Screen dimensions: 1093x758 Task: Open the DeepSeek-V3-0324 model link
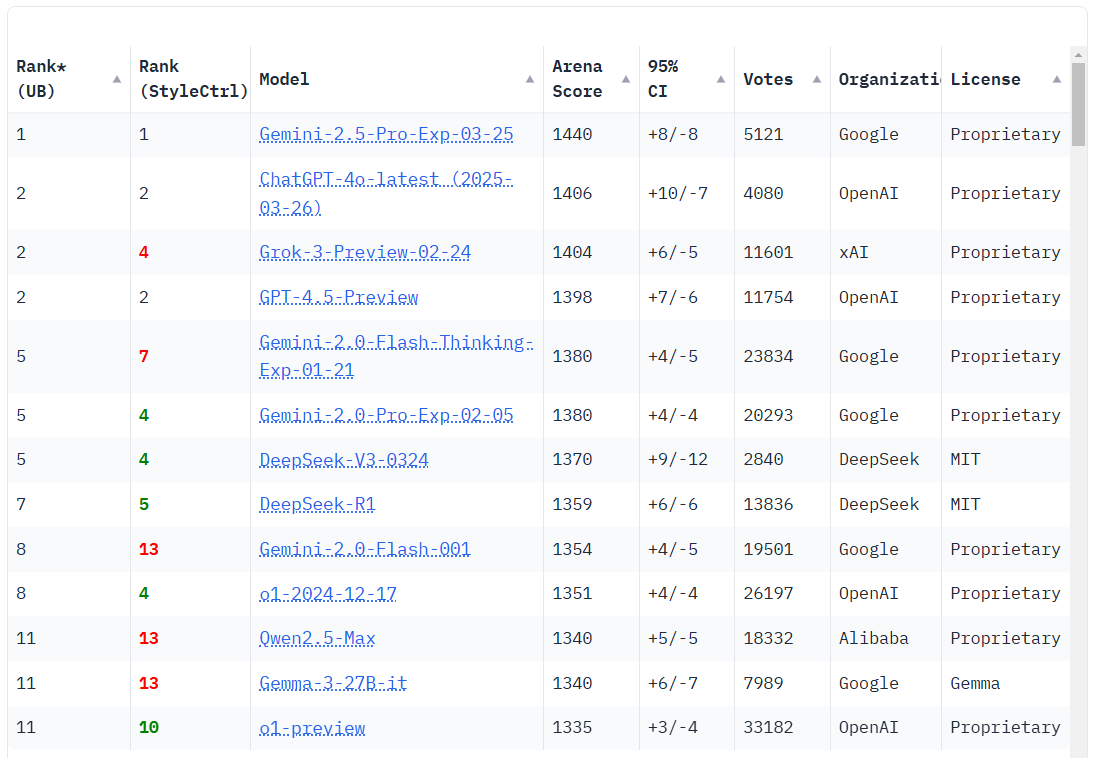[x=344, y=460]
